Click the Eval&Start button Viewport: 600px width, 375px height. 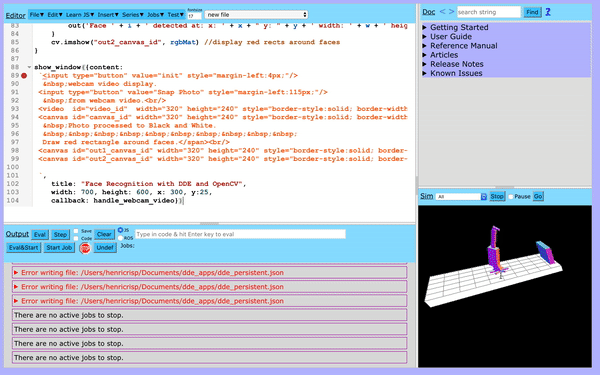(x=23, y=248)
